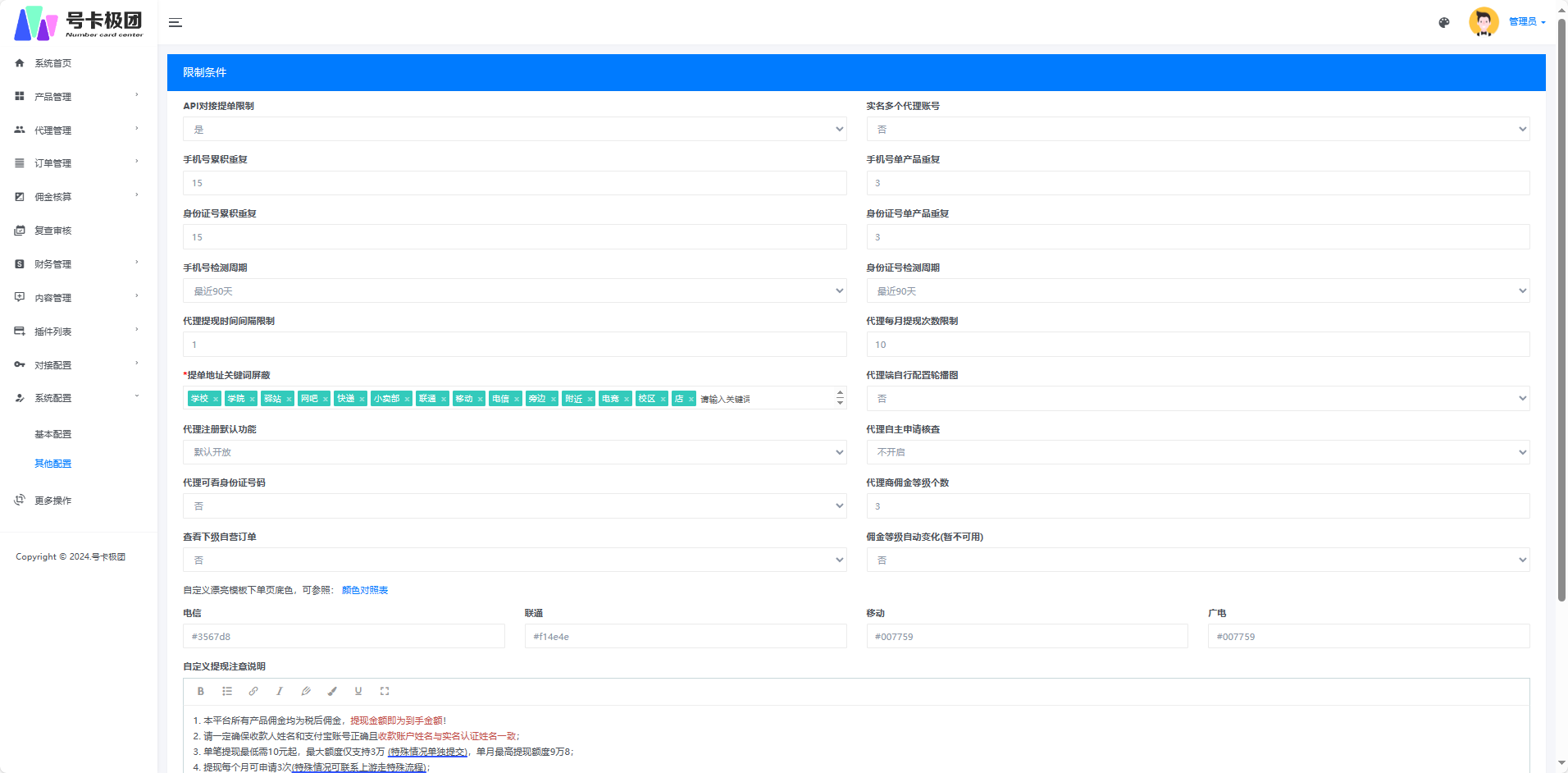This screenshot has width=1568, height=773.
Task: Click the 电信 color code field
Action: click(344, 636)
